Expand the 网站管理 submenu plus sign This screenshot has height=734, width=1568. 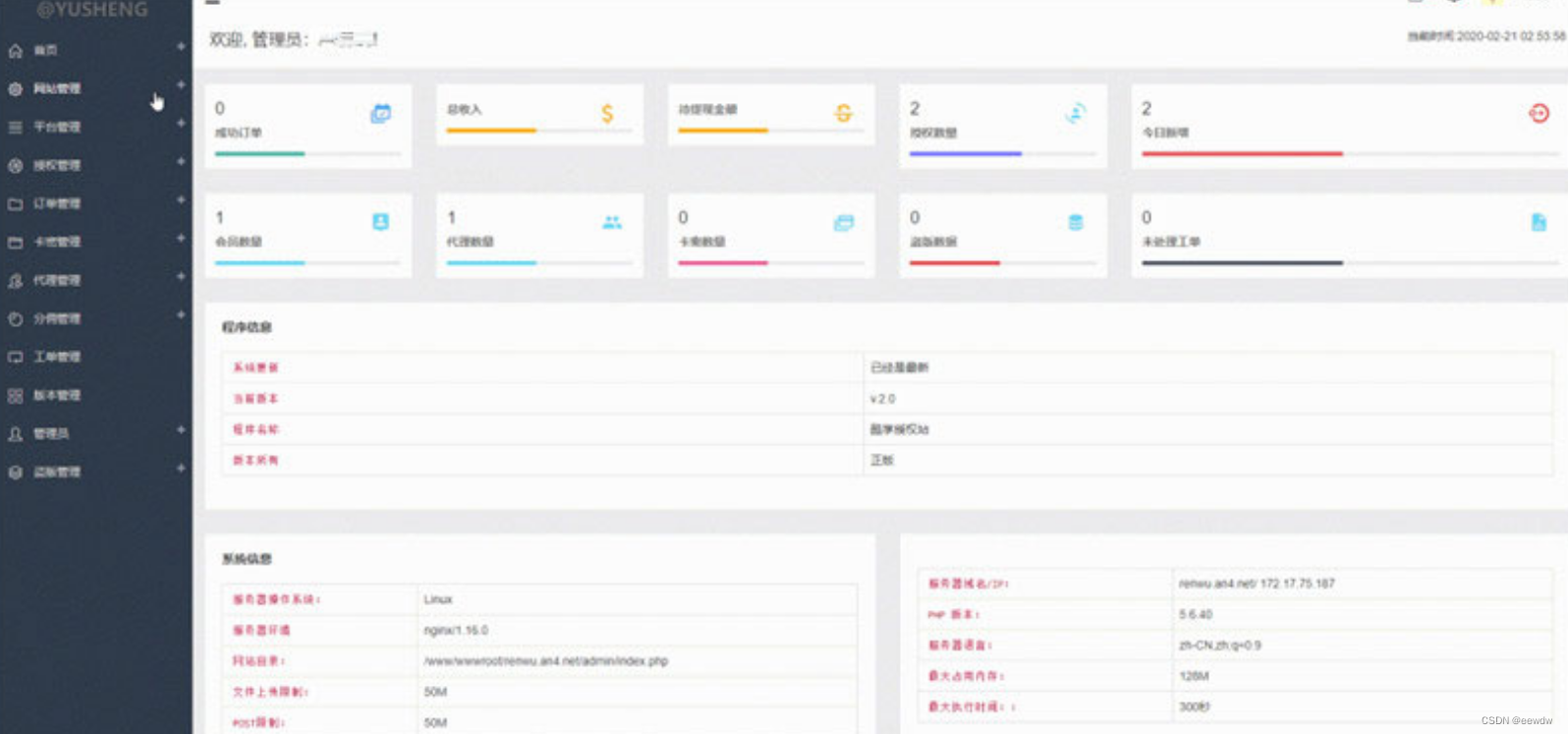point(181,85)
